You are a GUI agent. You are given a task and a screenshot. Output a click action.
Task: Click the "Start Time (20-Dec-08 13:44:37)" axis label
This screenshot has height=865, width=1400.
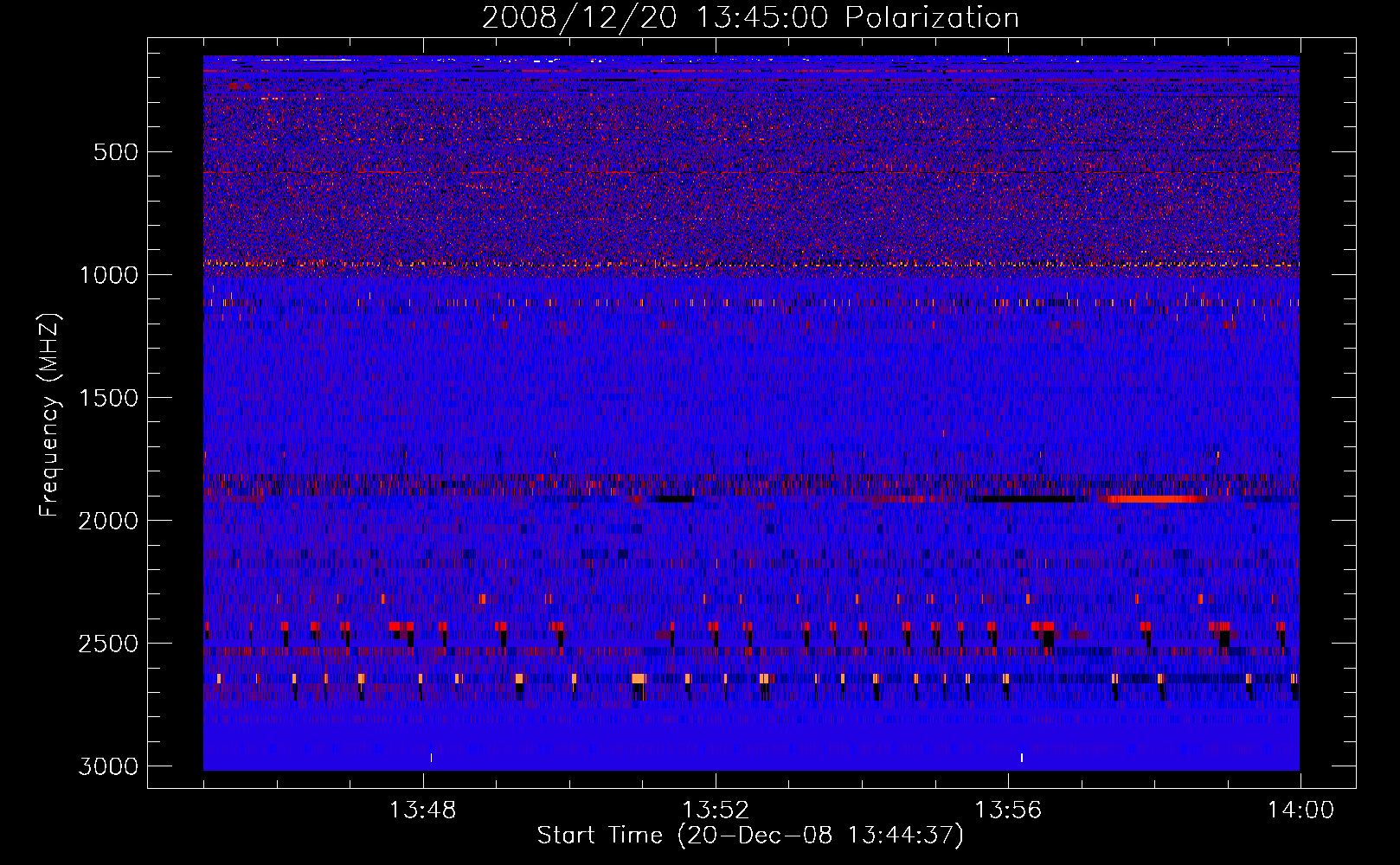point(750,836)
